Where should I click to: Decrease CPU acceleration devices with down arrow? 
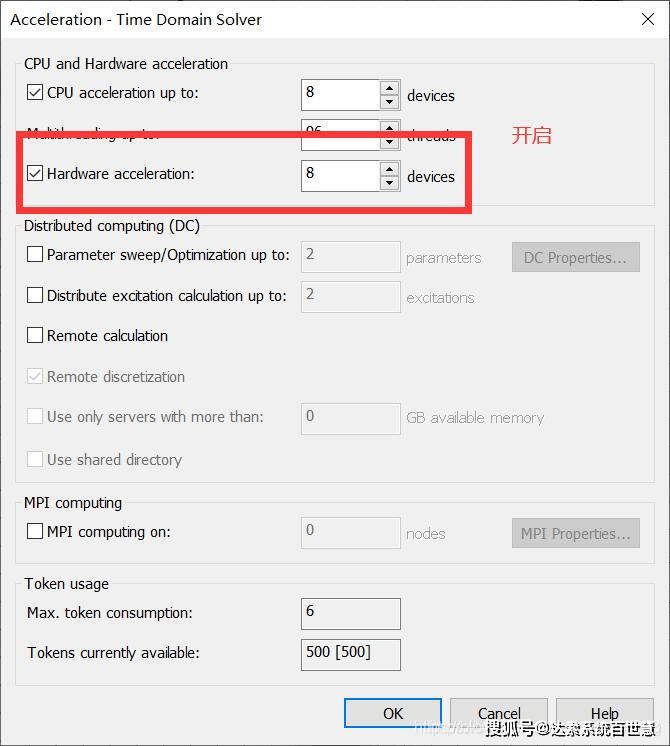tap(390, 102)
